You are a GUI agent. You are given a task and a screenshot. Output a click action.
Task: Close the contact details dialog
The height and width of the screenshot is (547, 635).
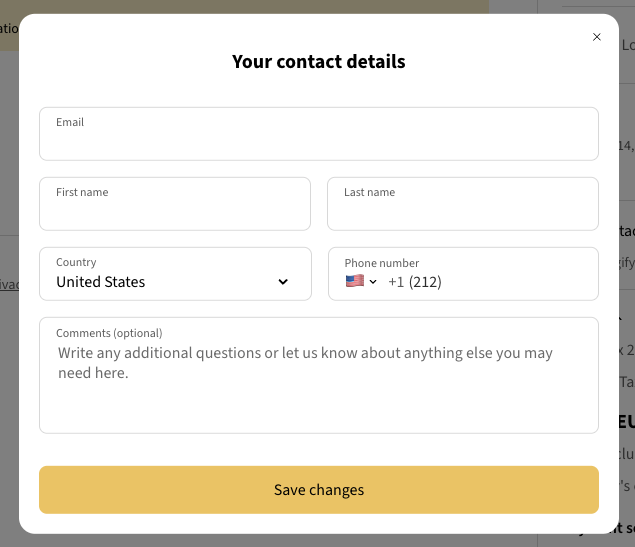(597, 37)
